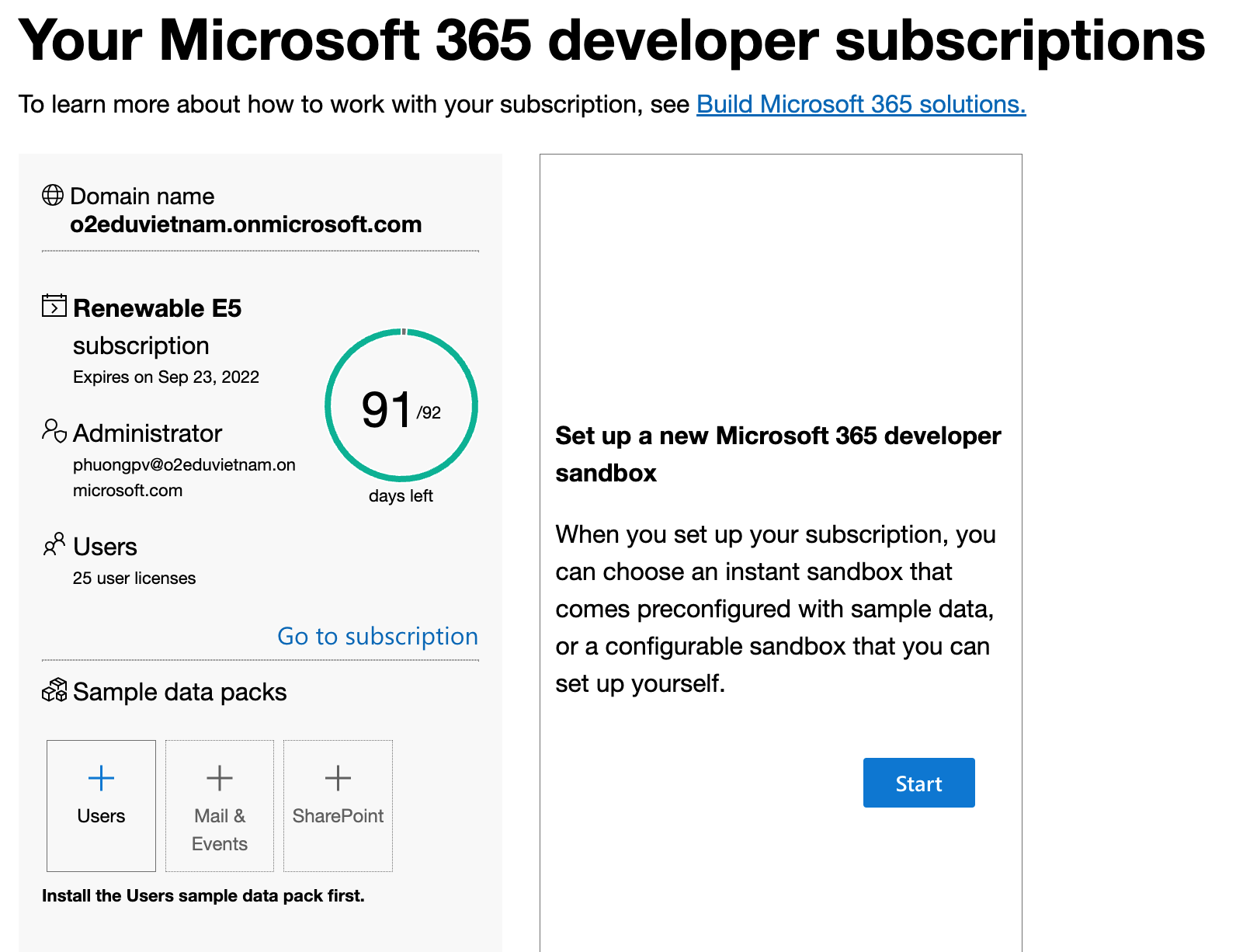Screen dimensions: 1236x952
Task: Click the 'Your Microsoft 365 developer subscriptions' title
Action: click(612, 40)
